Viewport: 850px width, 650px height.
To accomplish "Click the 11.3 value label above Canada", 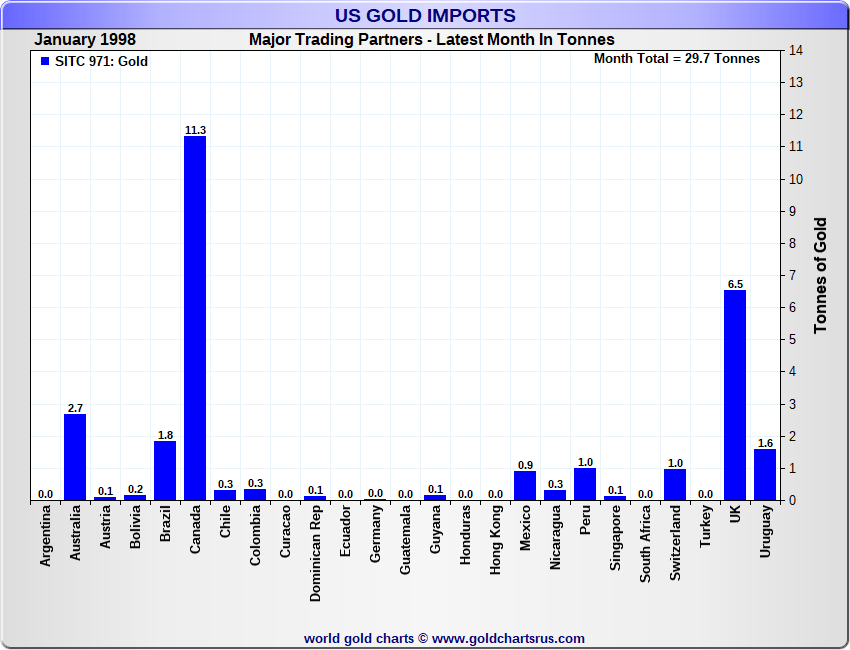I will [x=195, y=130].
